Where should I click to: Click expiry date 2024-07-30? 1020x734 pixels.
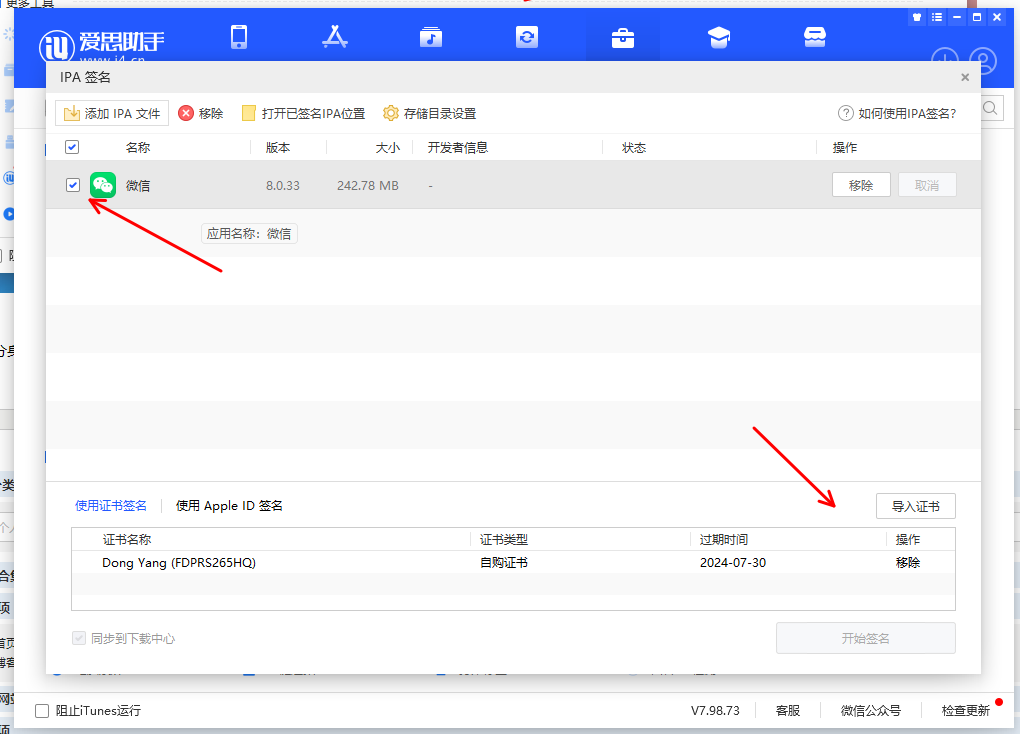tap(733, 562)
